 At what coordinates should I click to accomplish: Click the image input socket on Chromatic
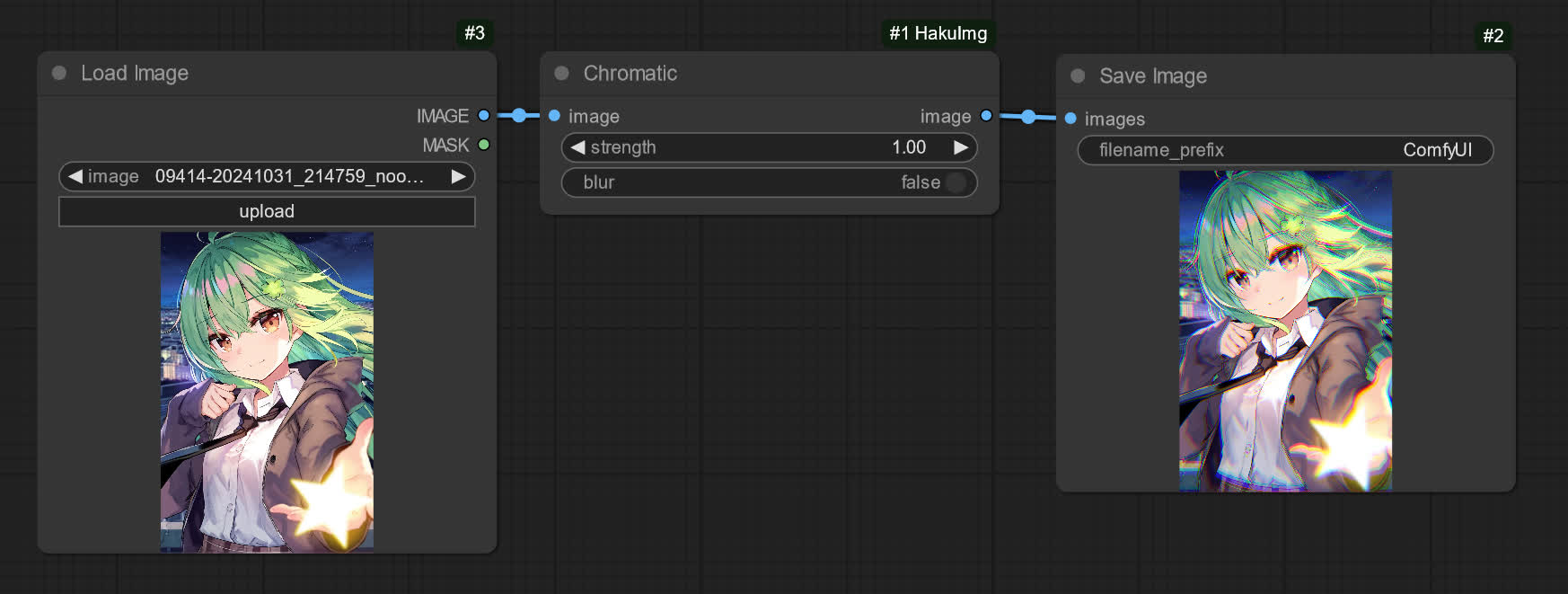(x=554, y=115)
